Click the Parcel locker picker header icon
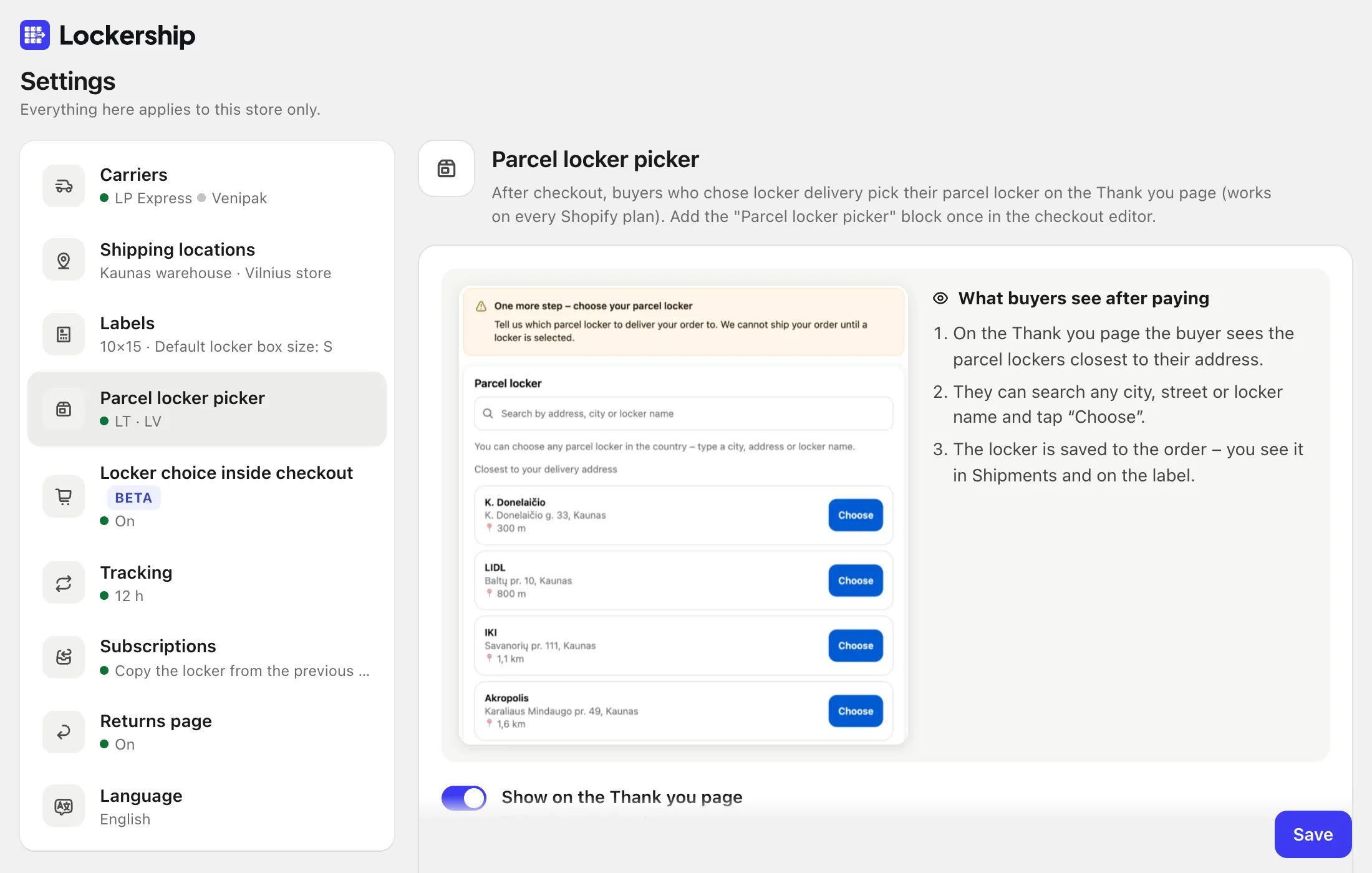The width and height of the screenshot is (1372, 873). coord(447,168)
